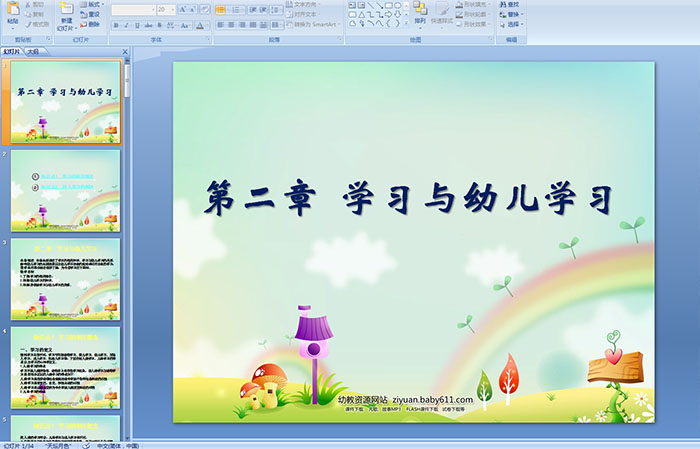Open the Shape Effects (形状效果) menu
The image size is (700, 449).
(474, 24)
